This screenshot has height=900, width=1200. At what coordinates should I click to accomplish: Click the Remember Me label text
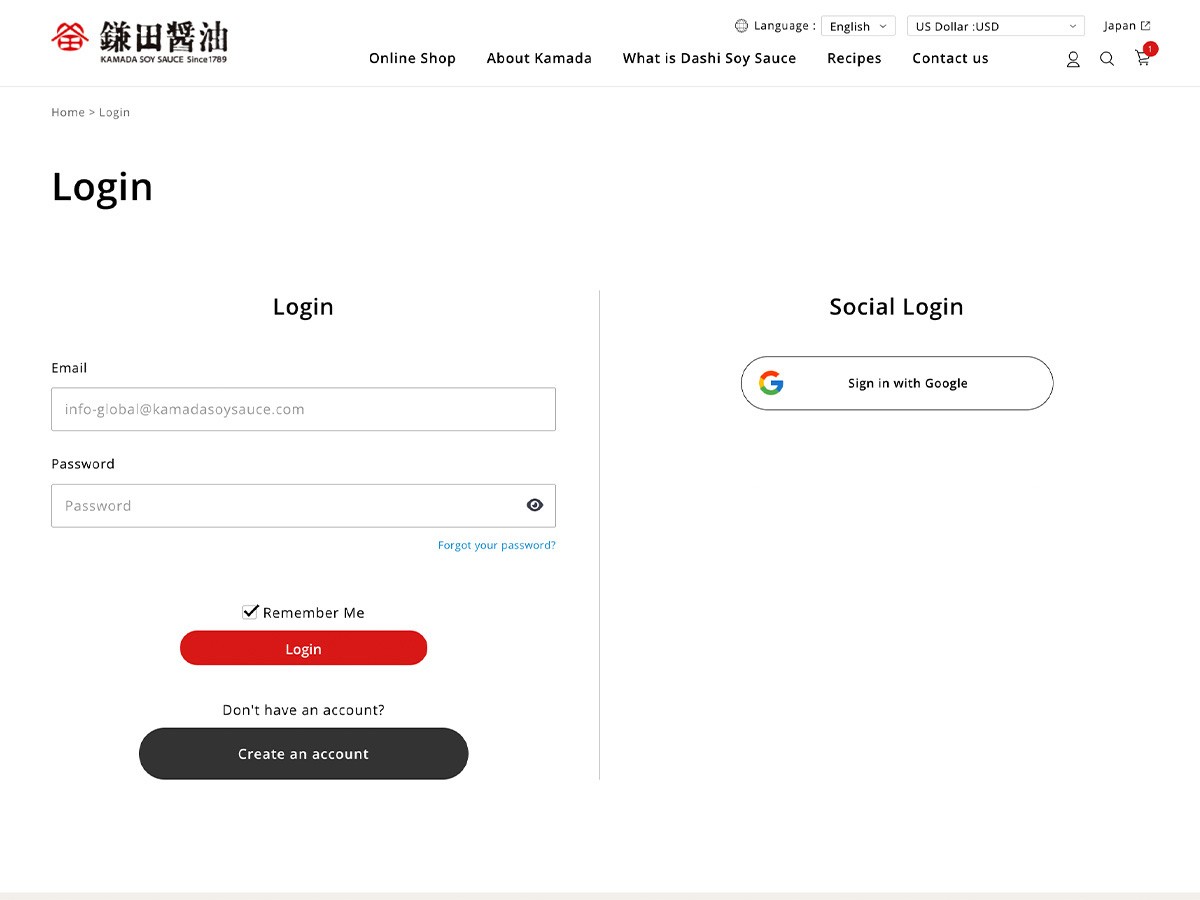point(314,613)
